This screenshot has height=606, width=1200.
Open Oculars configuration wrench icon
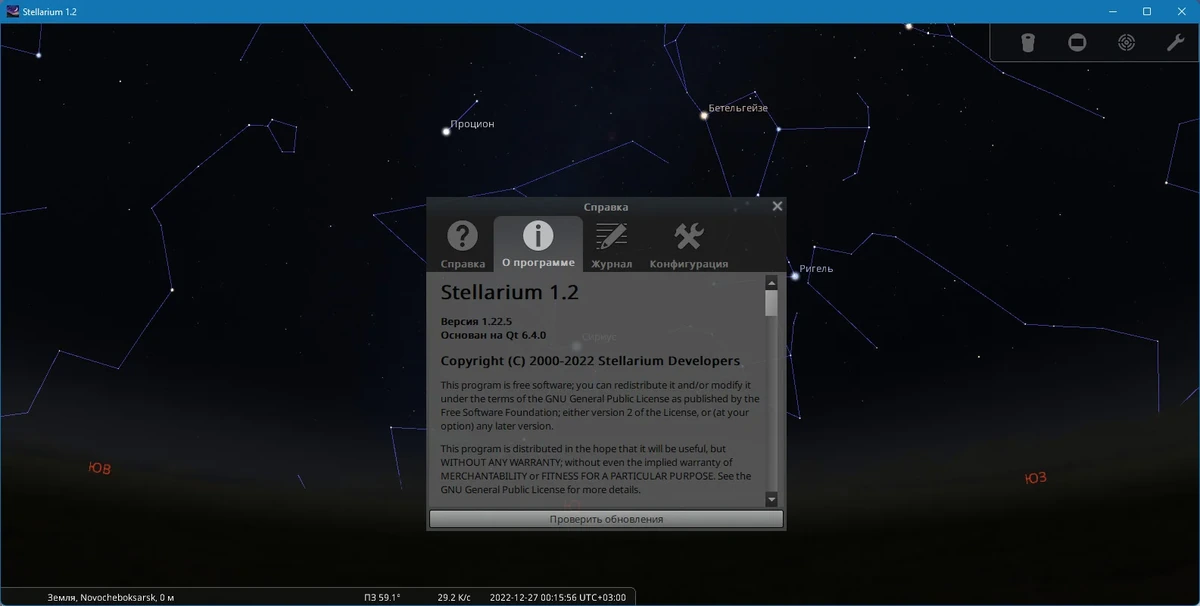click(1176, 43)
